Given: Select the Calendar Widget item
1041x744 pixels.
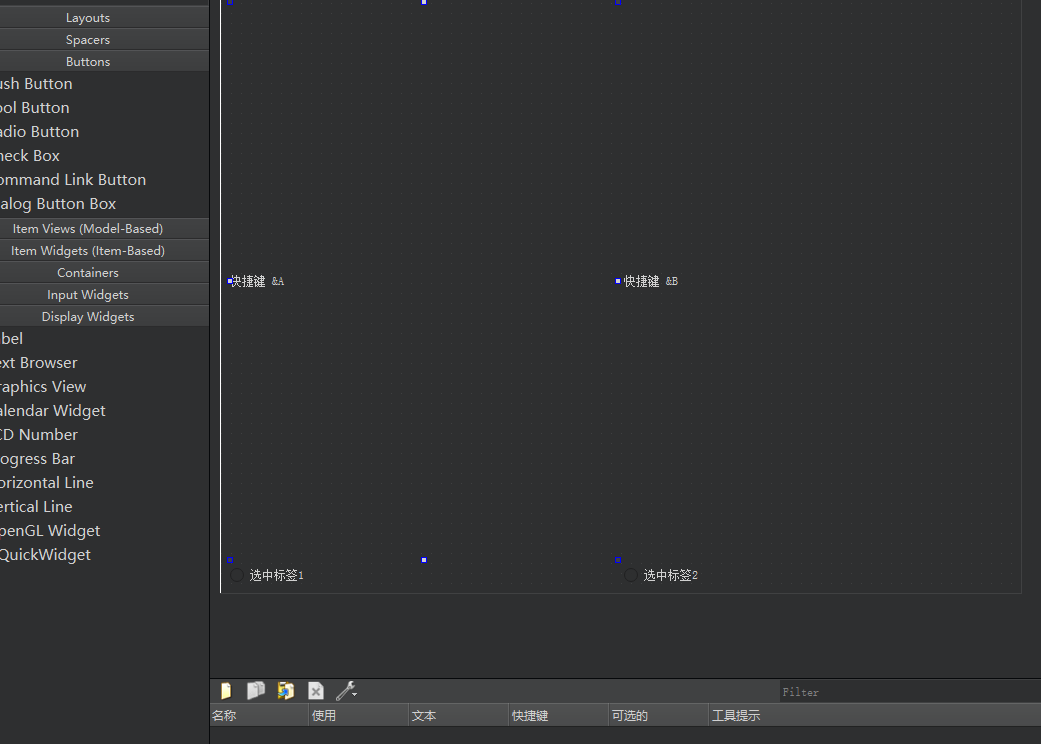Looking at the screenshot, I should pyautogui.click(x=51, y=411).
